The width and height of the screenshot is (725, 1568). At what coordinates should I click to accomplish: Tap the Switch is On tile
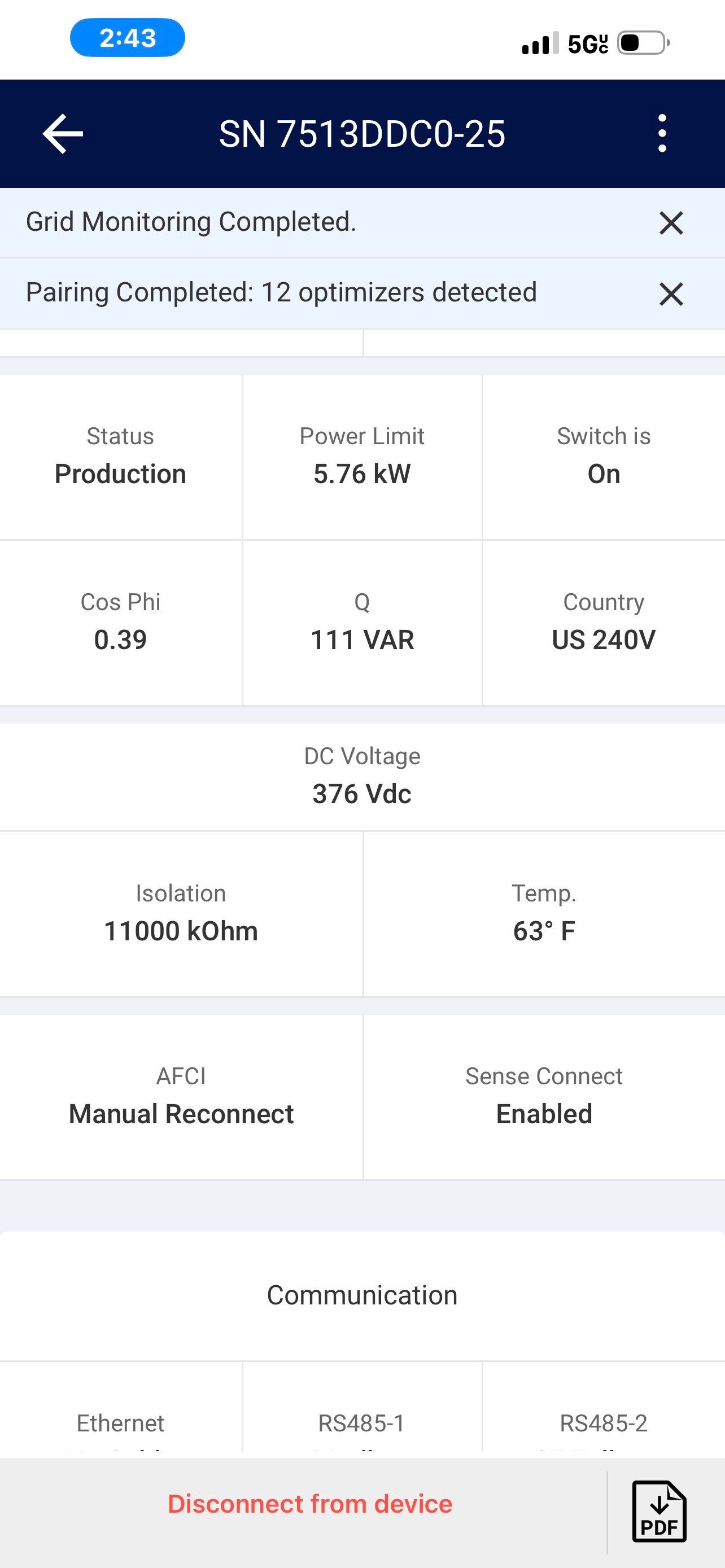tap(603, 457)
